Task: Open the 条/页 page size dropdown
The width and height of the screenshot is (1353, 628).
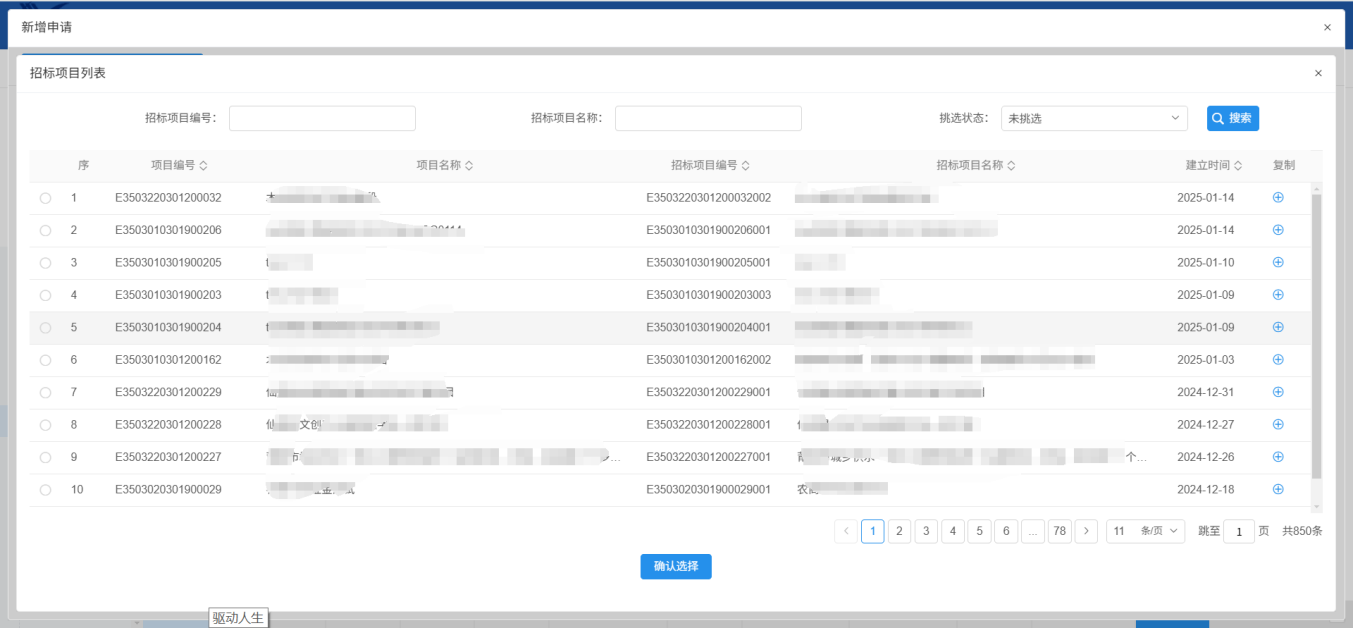Action: pyautogui.click(x=1145, y=531)
